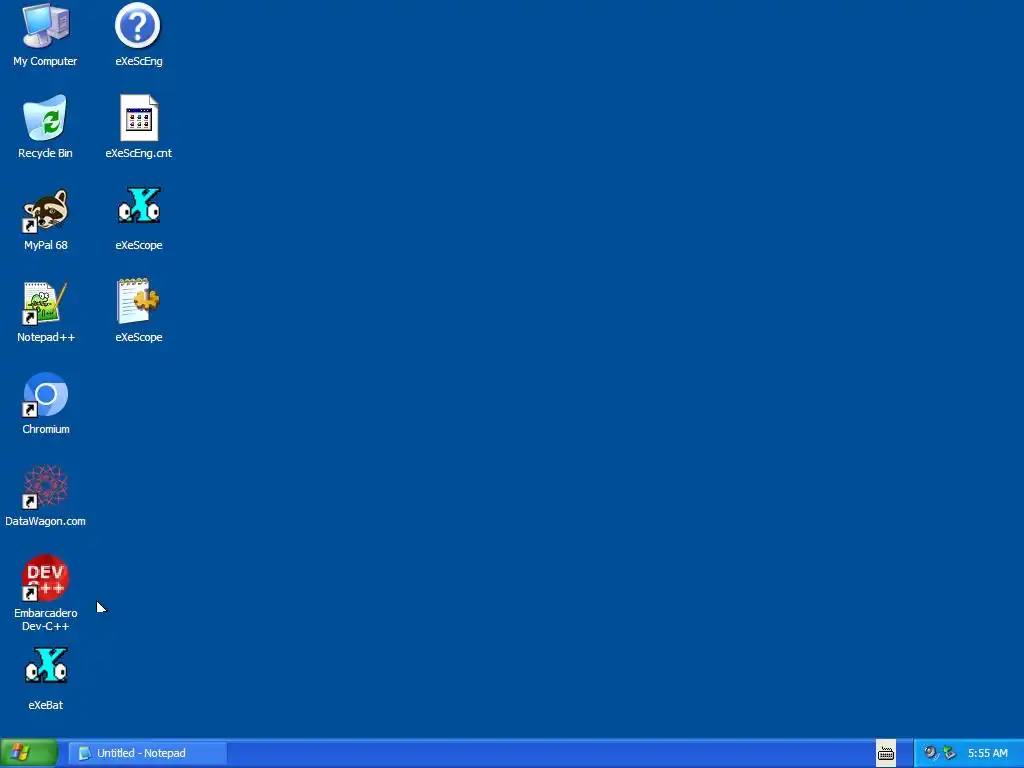1024x768 pixels.
Task: Restore the Untitled - Notepad taskbar window
Action: pyautogui.click(x=148, y=753)
